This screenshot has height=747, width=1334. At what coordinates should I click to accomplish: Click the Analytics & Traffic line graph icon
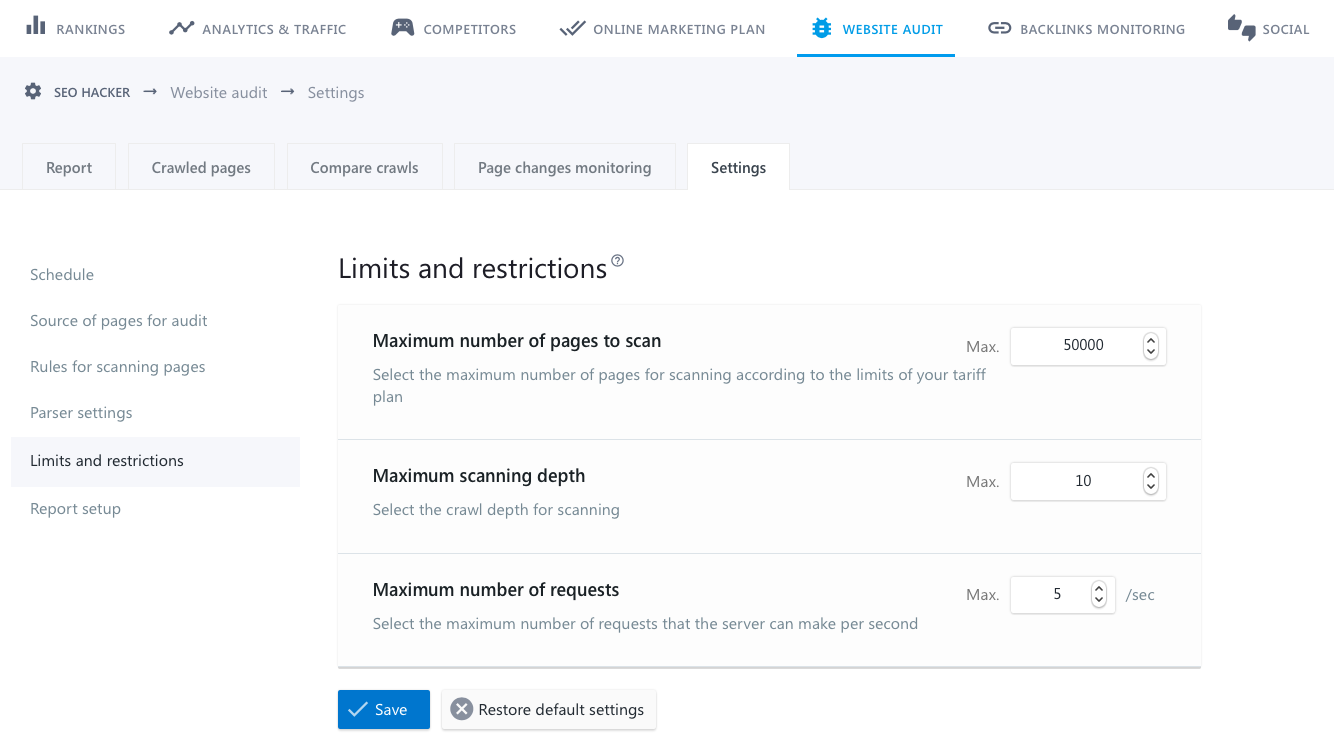pos(181,28)
